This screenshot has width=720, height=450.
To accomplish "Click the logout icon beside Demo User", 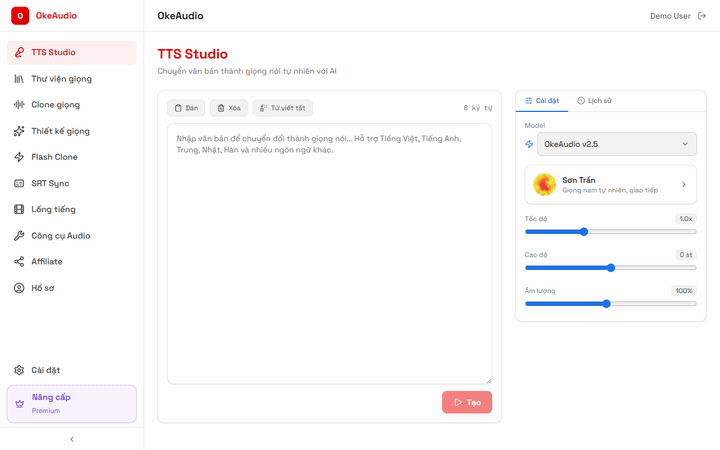I will tap(702, 16).
